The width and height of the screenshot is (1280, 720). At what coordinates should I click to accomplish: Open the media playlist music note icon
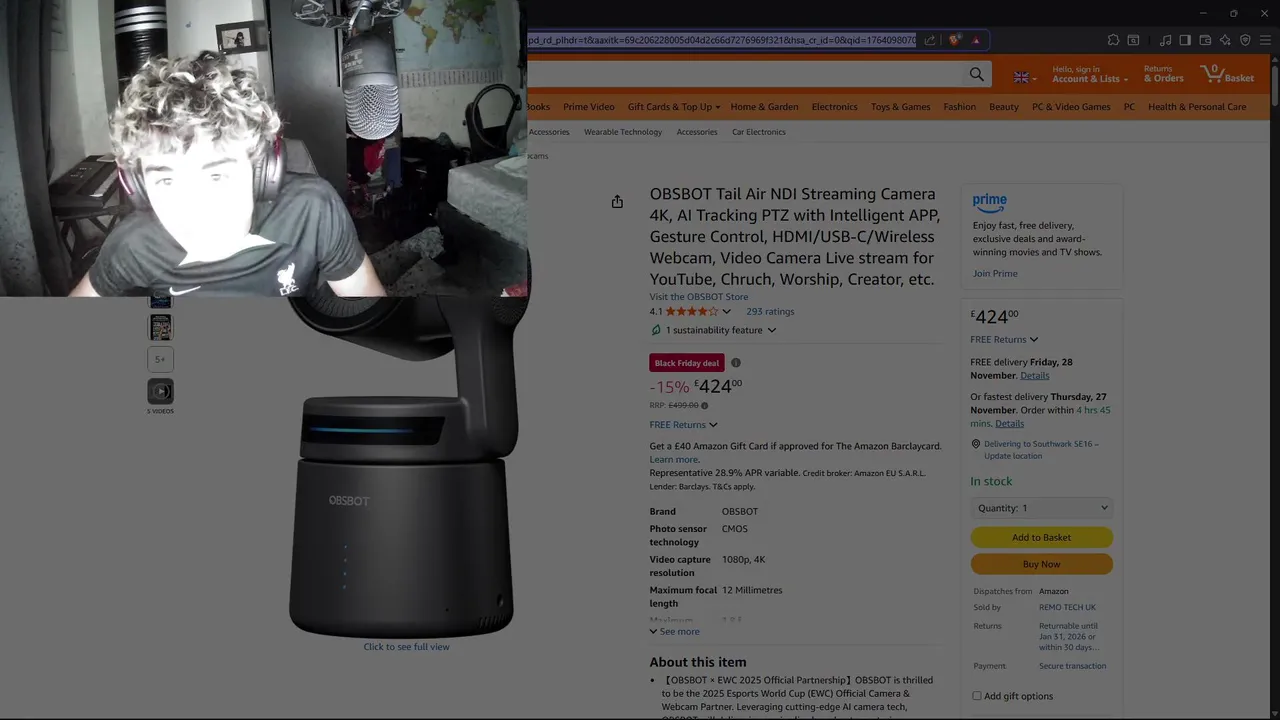point(1165,40)
